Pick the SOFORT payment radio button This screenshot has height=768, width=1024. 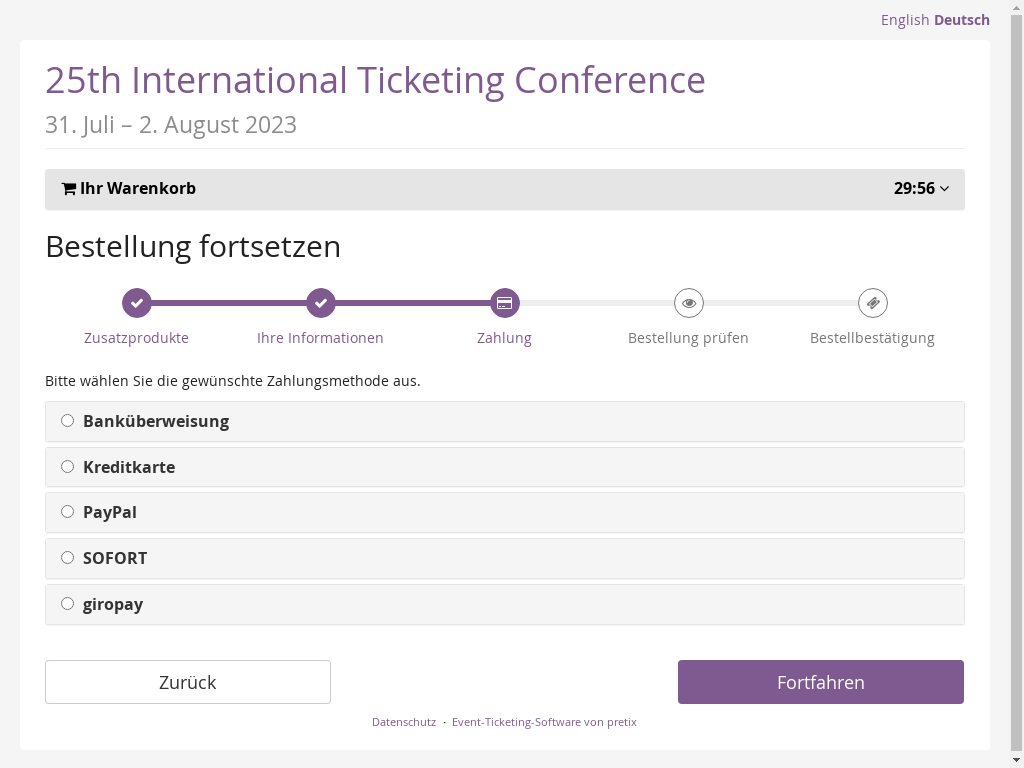tap(68, 558)
